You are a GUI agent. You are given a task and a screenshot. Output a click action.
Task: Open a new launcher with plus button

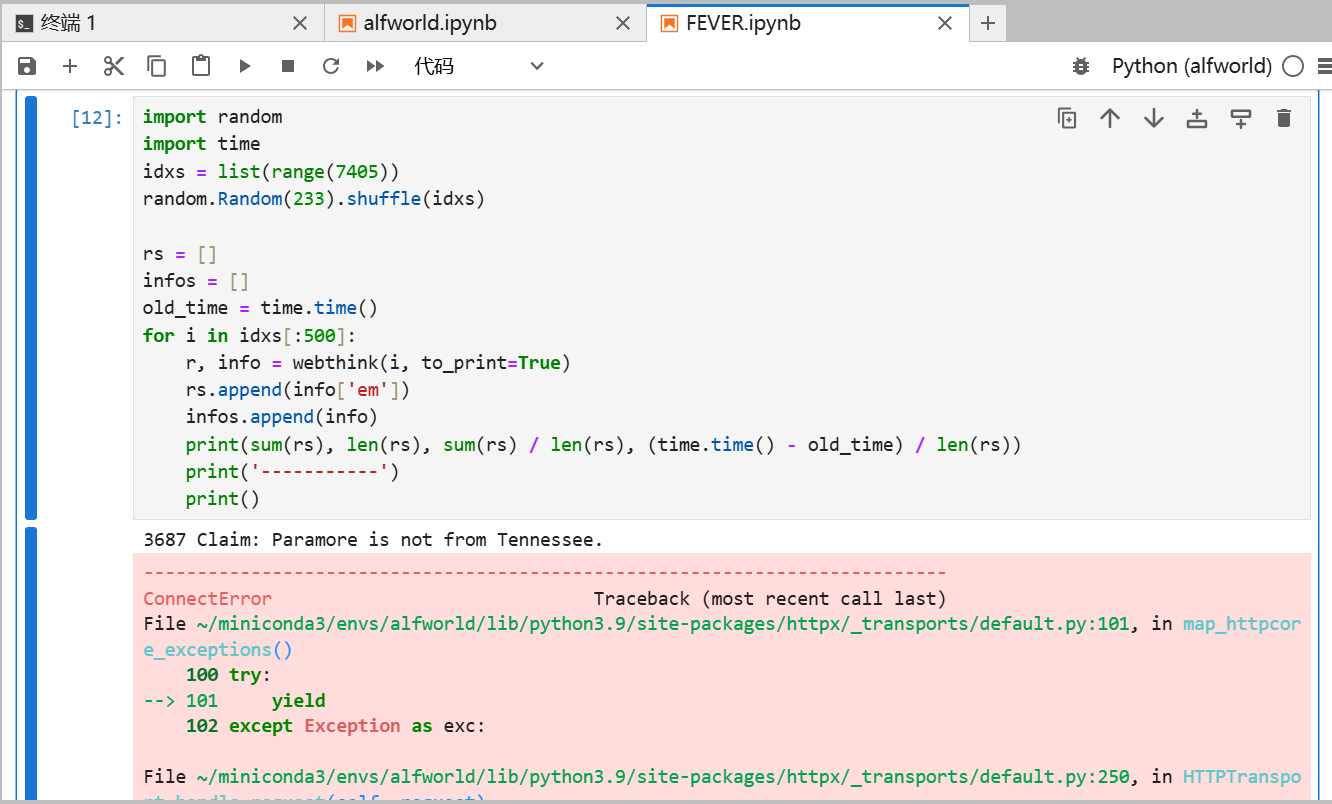click(988, 22)
